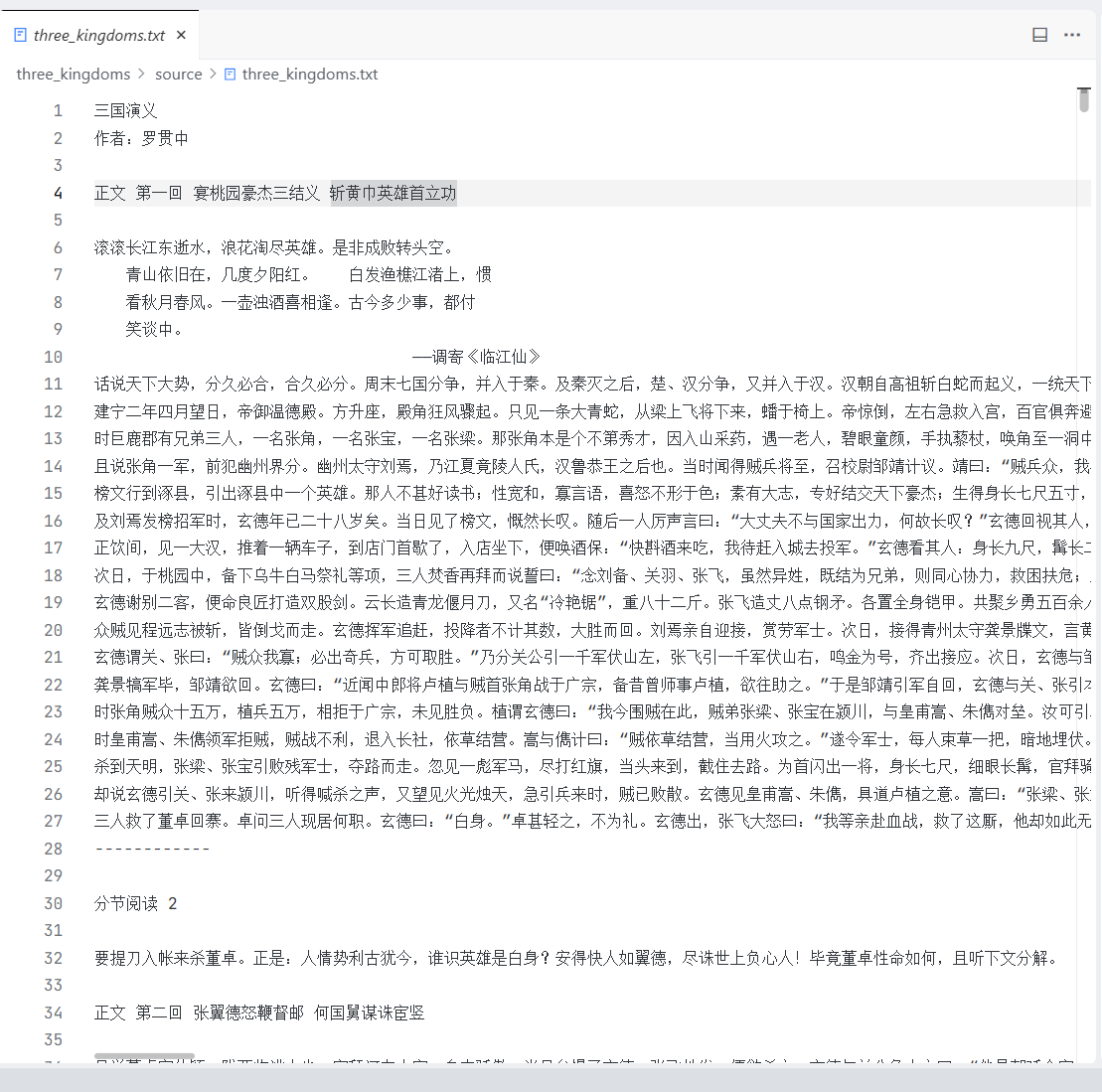
Task: Click line 32 starting 要提刀入帐来杀董卓
Action: pos(575,958)
